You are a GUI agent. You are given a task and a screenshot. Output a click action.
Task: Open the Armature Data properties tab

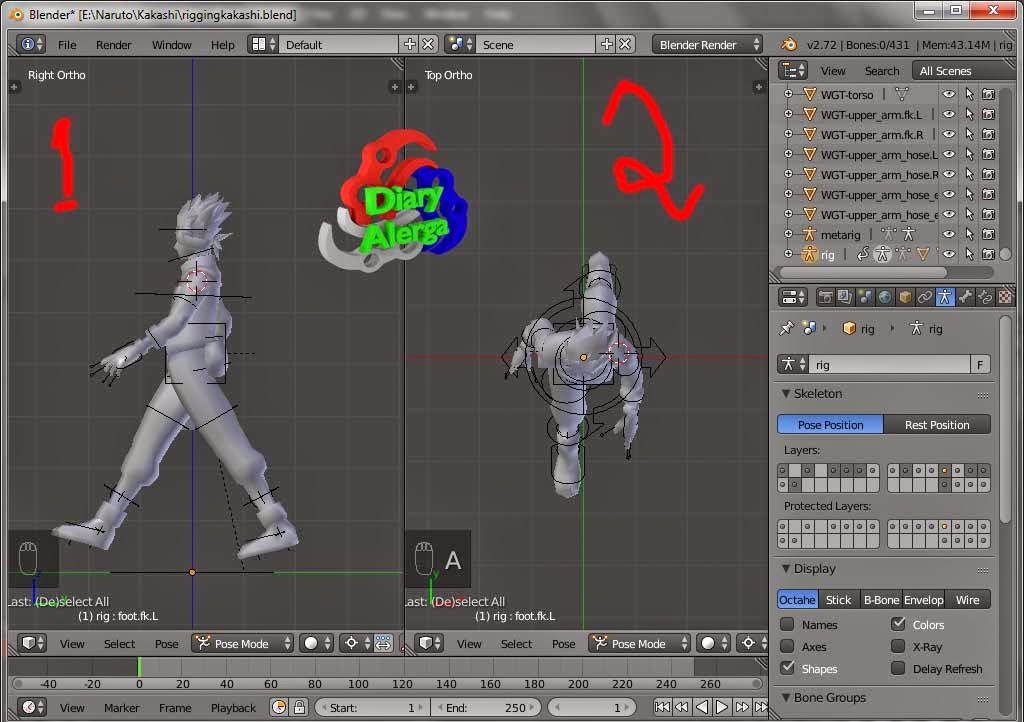tap(944, 297)
